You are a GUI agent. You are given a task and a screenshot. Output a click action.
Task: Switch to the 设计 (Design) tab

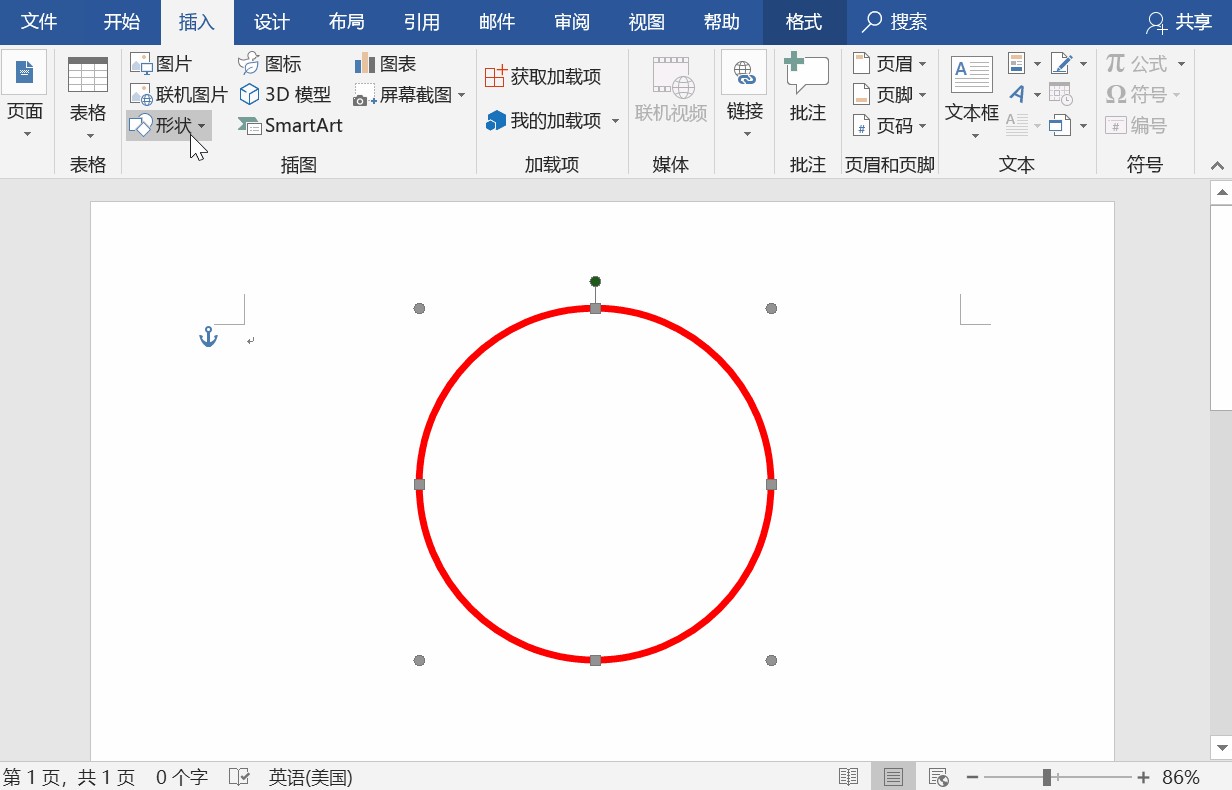click(x=271, y=22)
